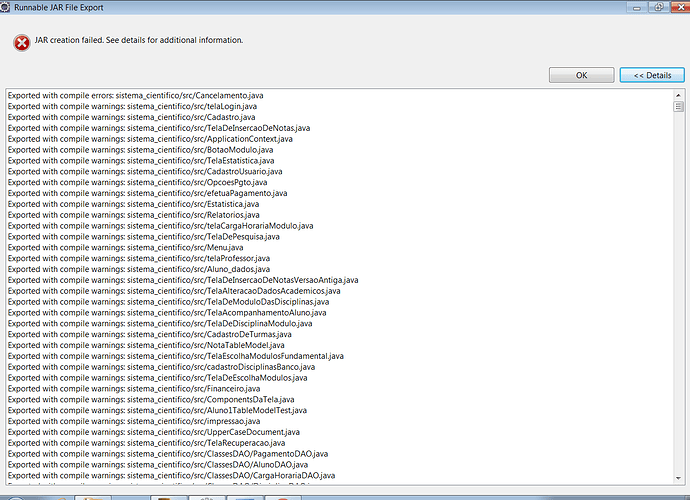Screen dimensions: 690x500
Task: Select the UpperCaseDocument.java warning line
Action: pyautogui.click(x=154, y=432)
